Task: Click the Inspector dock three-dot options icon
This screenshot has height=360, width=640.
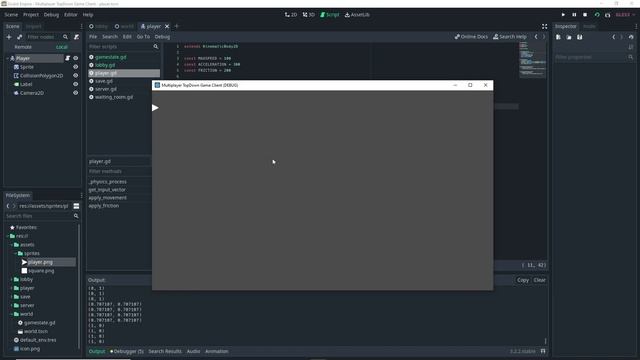Action: [x=636, y=26]
